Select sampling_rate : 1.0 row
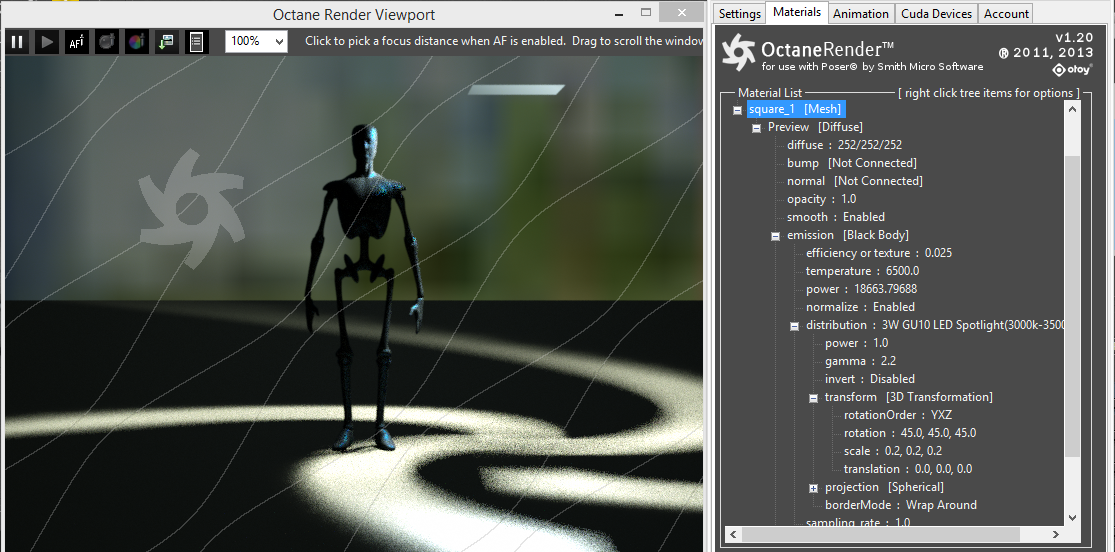This screenshot has width=1115, height=552. pos(858,522)
